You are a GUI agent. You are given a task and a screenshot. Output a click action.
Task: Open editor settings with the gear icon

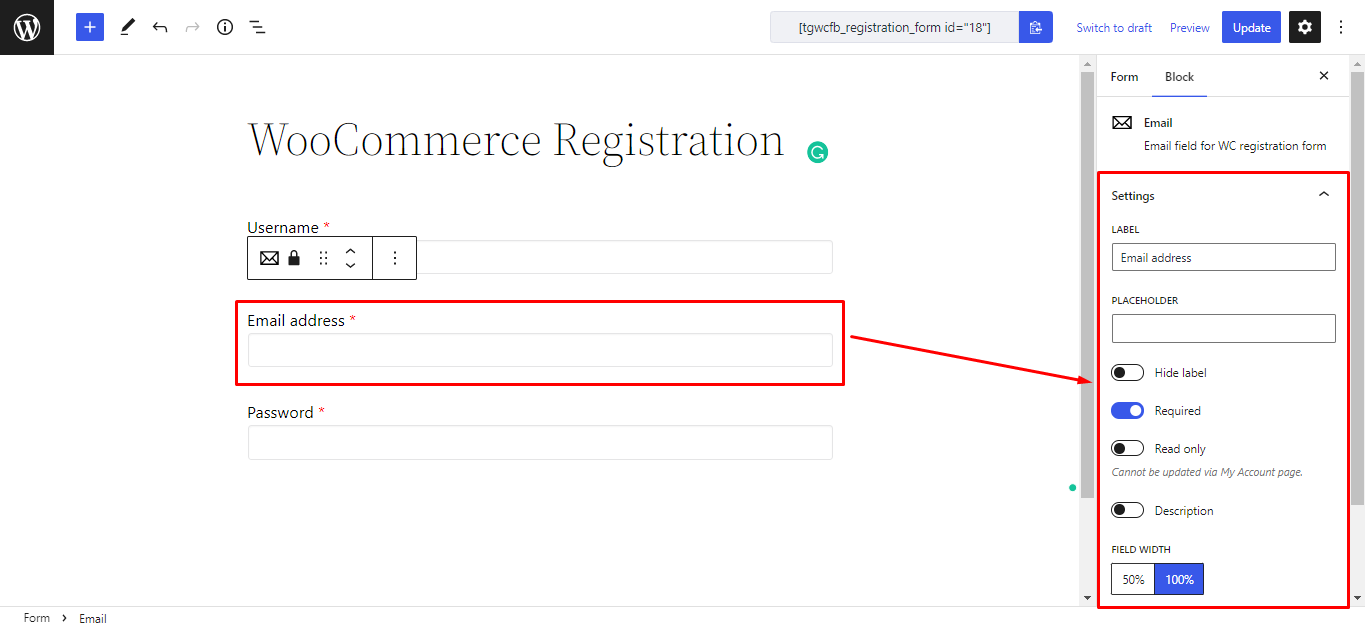[1304, 27]
